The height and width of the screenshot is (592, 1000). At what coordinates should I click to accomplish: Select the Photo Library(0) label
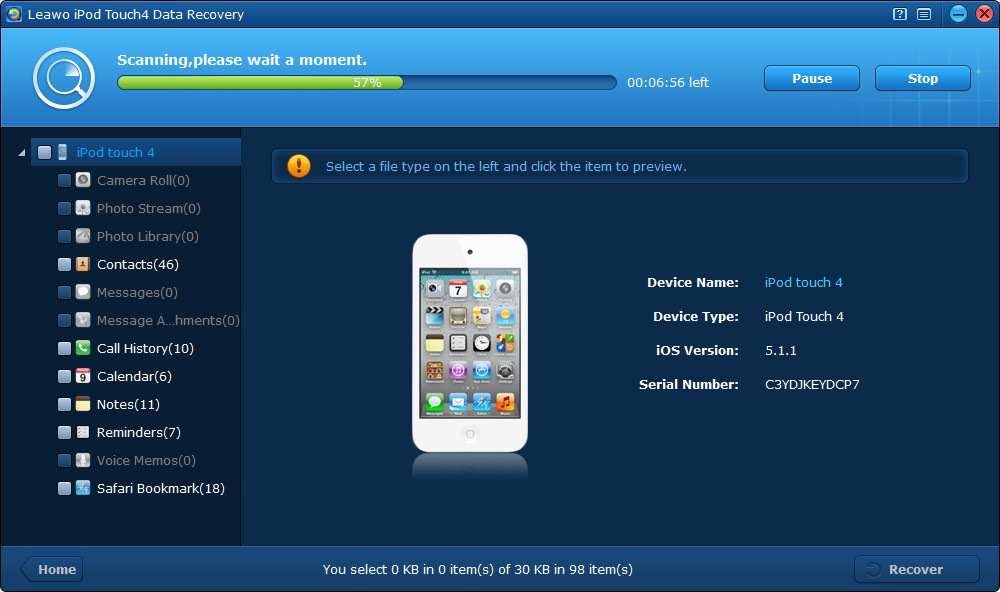coord(148,236)
